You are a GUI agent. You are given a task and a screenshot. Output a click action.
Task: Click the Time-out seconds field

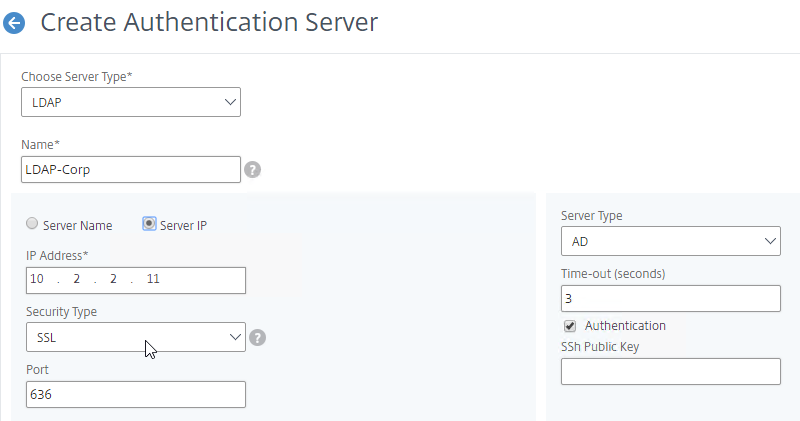tap(670, 299)
